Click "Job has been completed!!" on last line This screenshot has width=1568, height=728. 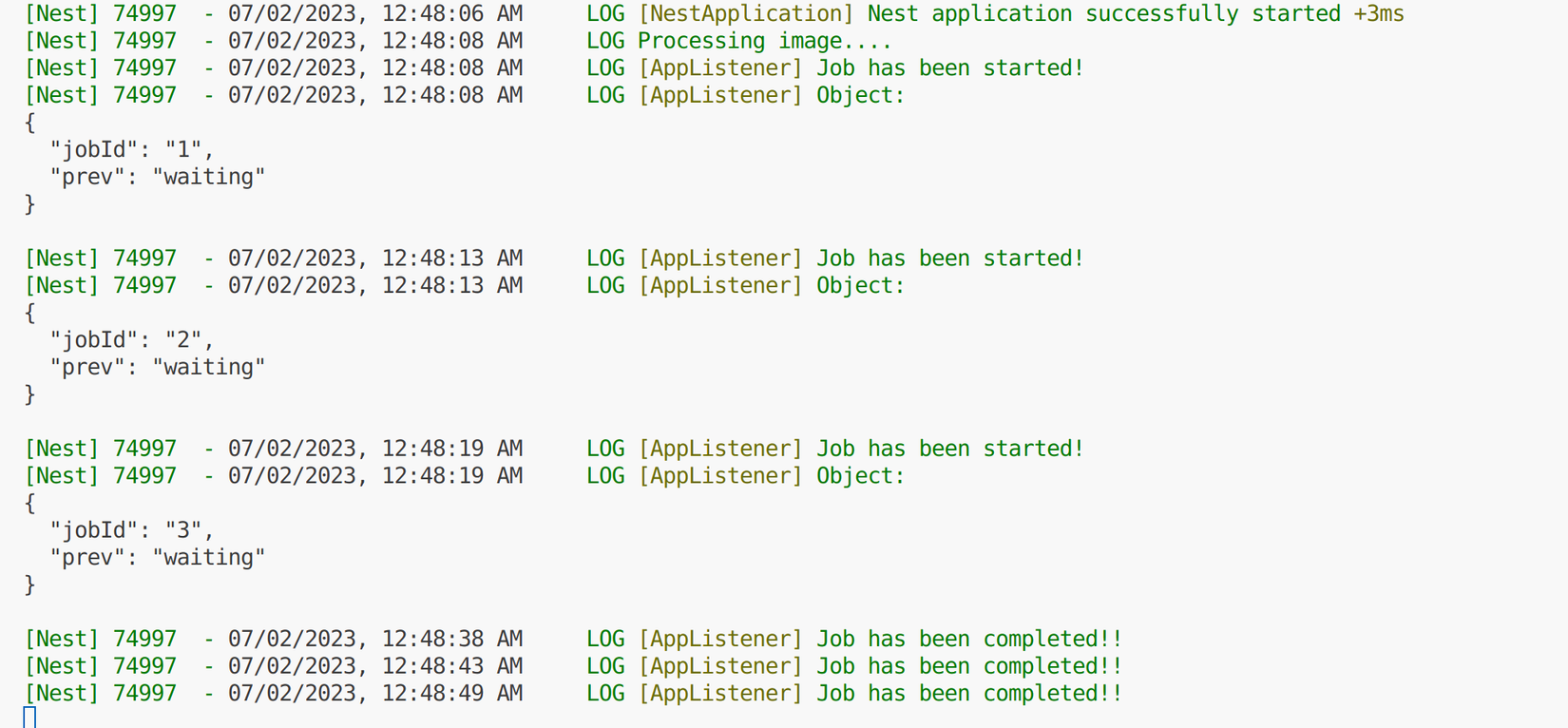[969, 694]
